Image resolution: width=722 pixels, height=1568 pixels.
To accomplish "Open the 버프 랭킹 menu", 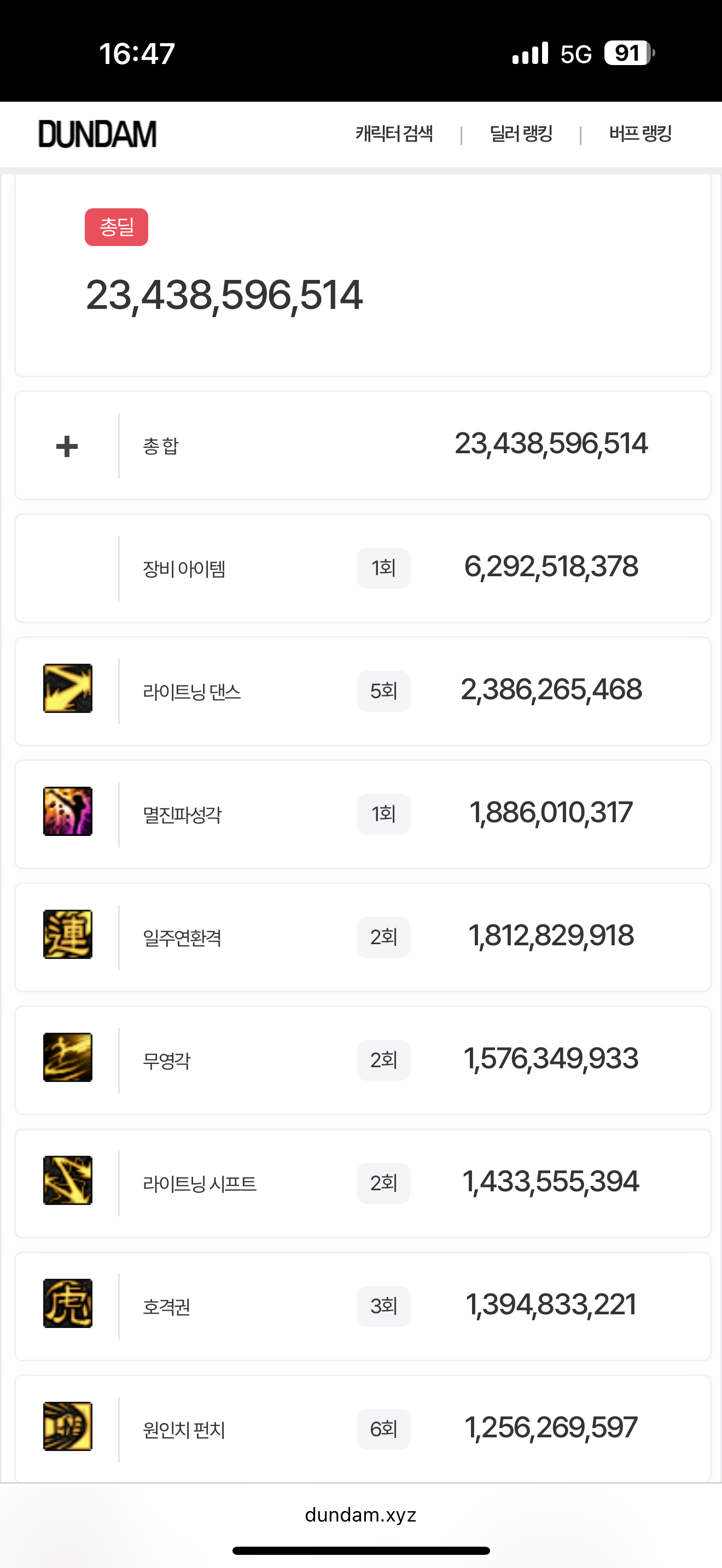I will (x=641, y=134).
